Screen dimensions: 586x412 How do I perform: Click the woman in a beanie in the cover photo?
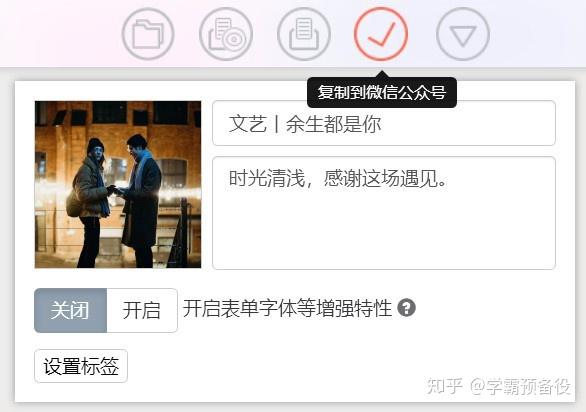coord(90,202)
